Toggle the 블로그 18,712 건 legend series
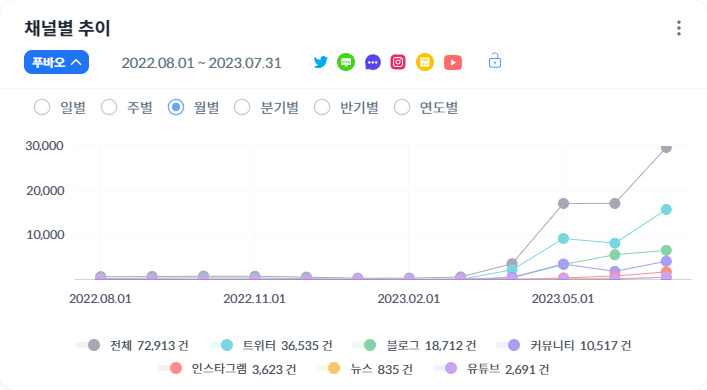Screen dimensions: 707x390 click(x=414, y=345)
